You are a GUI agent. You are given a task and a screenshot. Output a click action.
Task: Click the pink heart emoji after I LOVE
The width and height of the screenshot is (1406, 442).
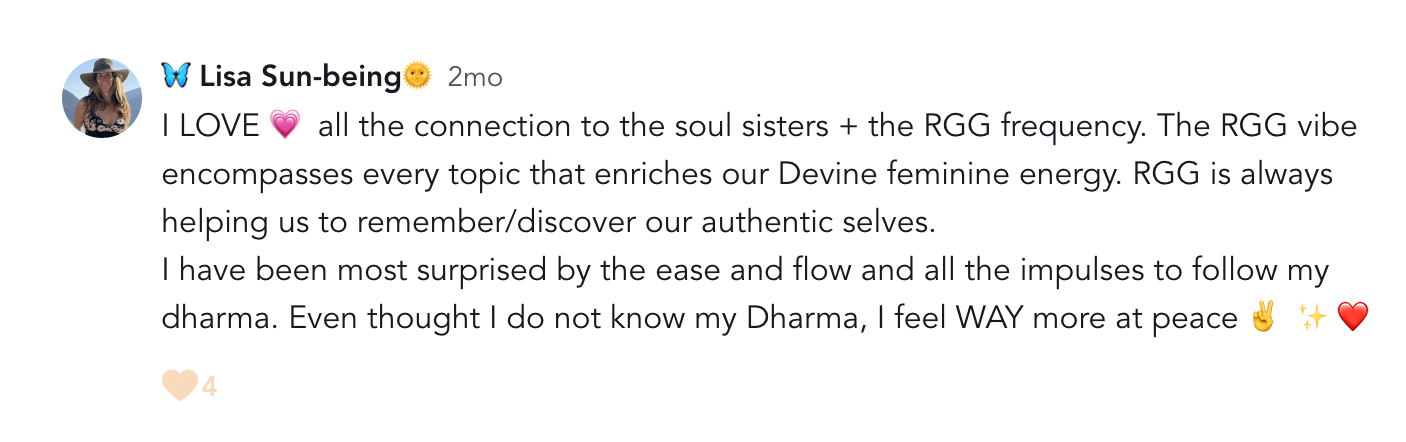(x=285, y=127)
